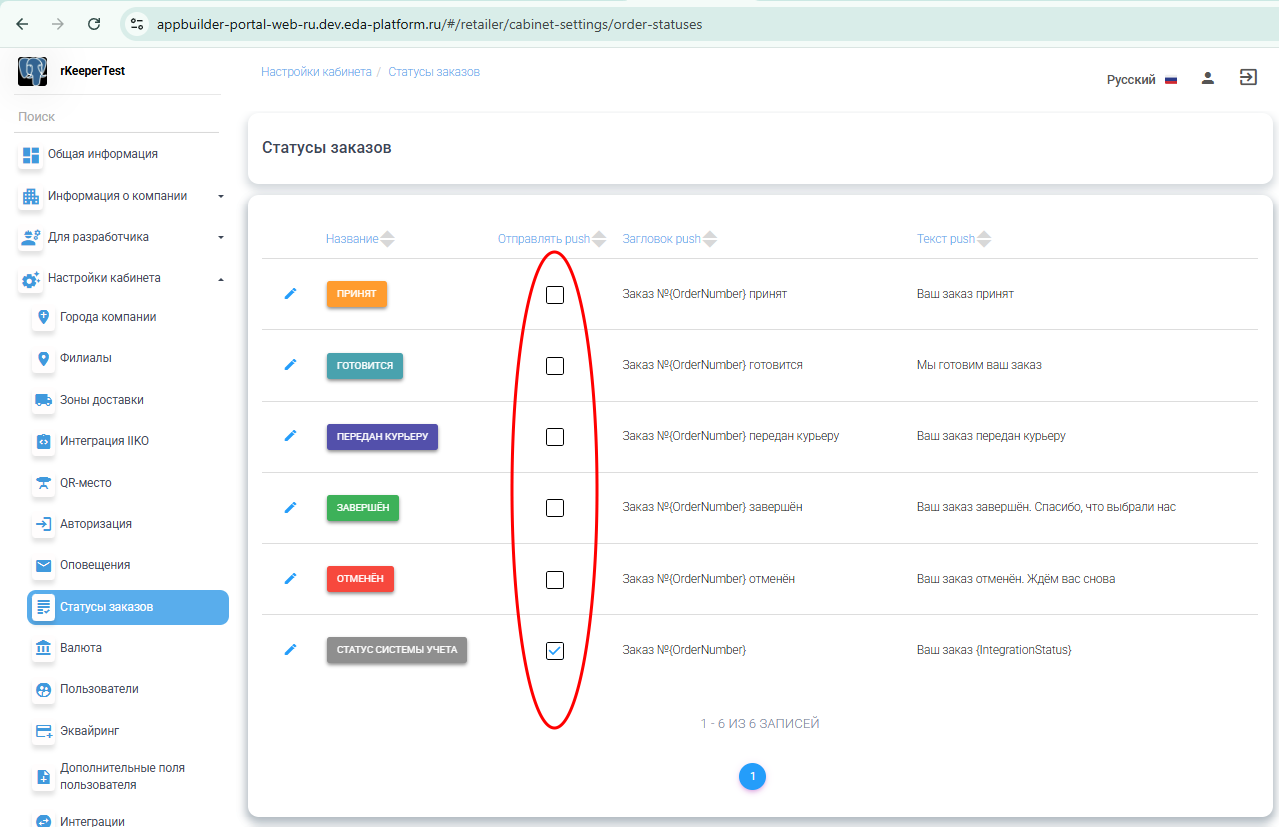Viewport: 1279px width, 827px height.
Task: Click the green ЗАВЕРШЁН status badge
Action: point(363,508)
